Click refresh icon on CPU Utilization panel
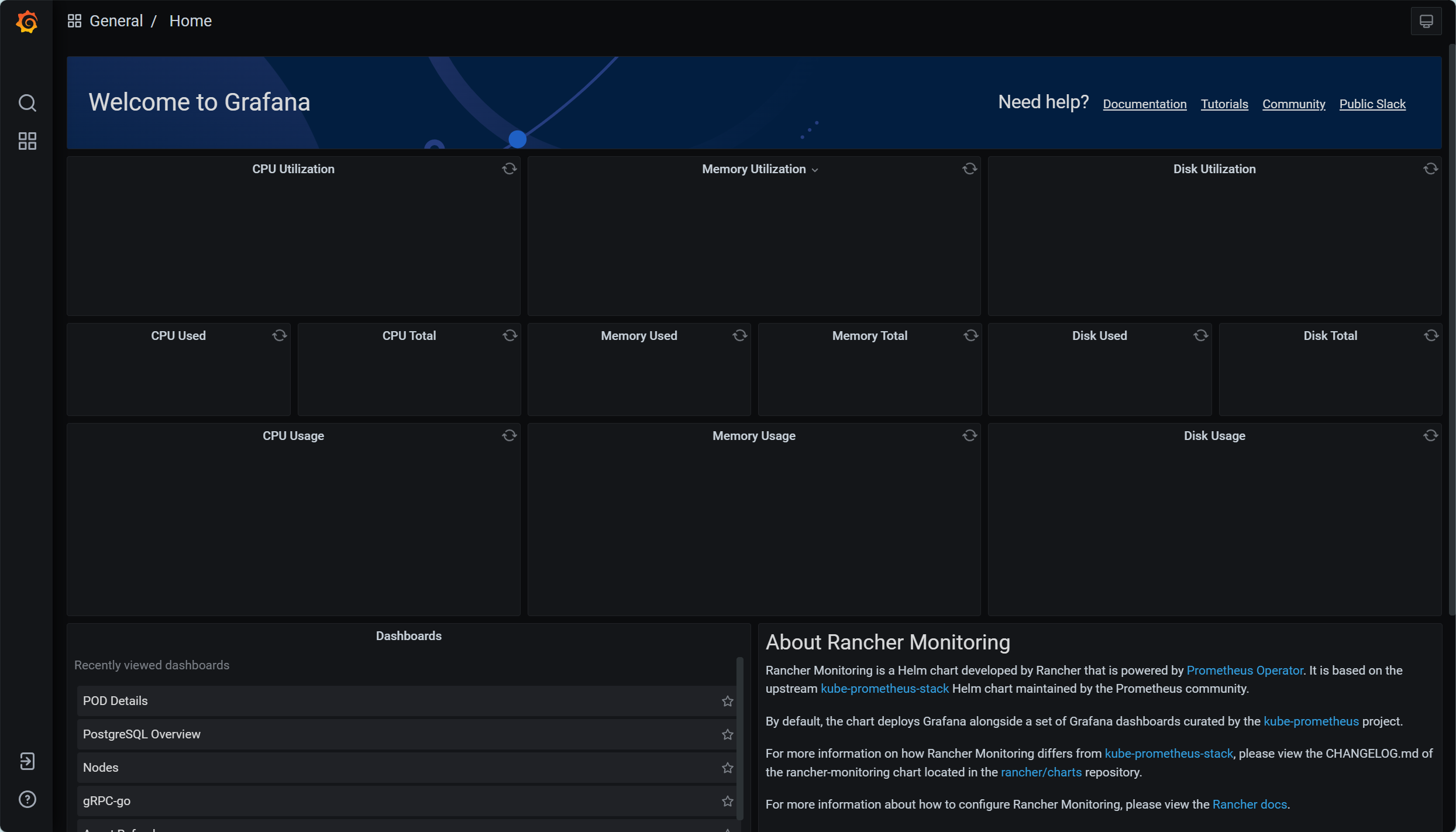This screenshot has width=1456, height=832. (509, 169)
